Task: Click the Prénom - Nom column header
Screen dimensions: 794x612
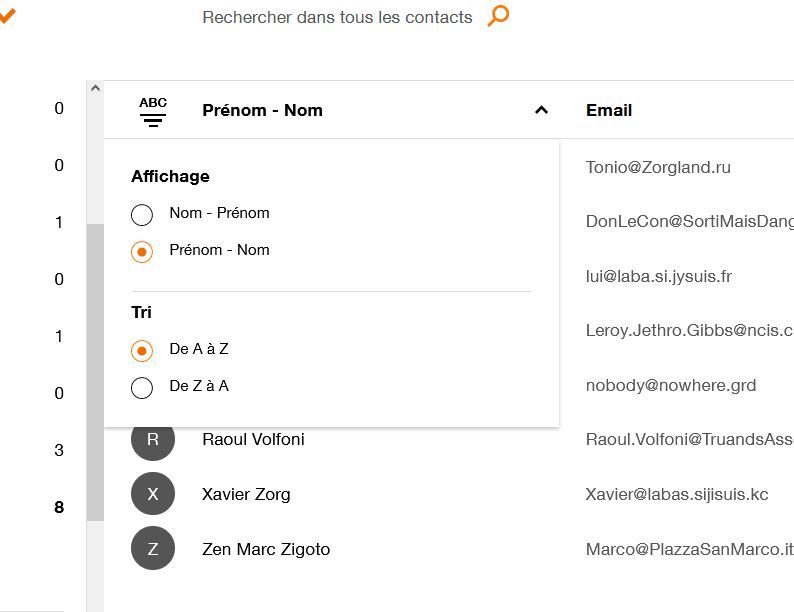Action: click(x=262, y=110)
